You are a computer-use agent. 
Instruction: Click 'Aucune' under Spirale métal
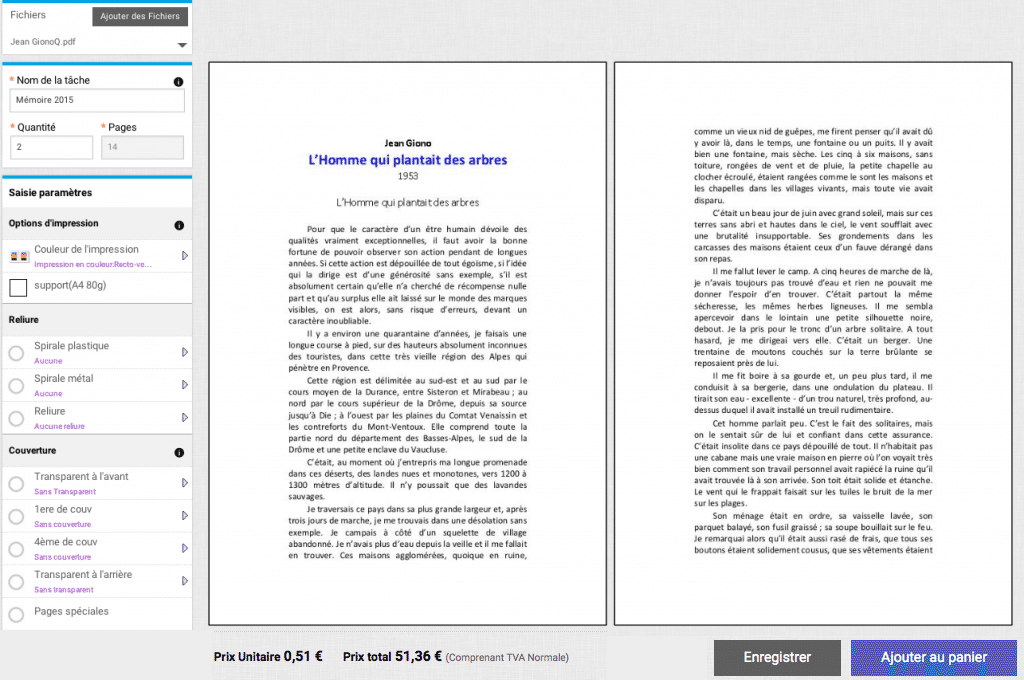click(48, 393)
